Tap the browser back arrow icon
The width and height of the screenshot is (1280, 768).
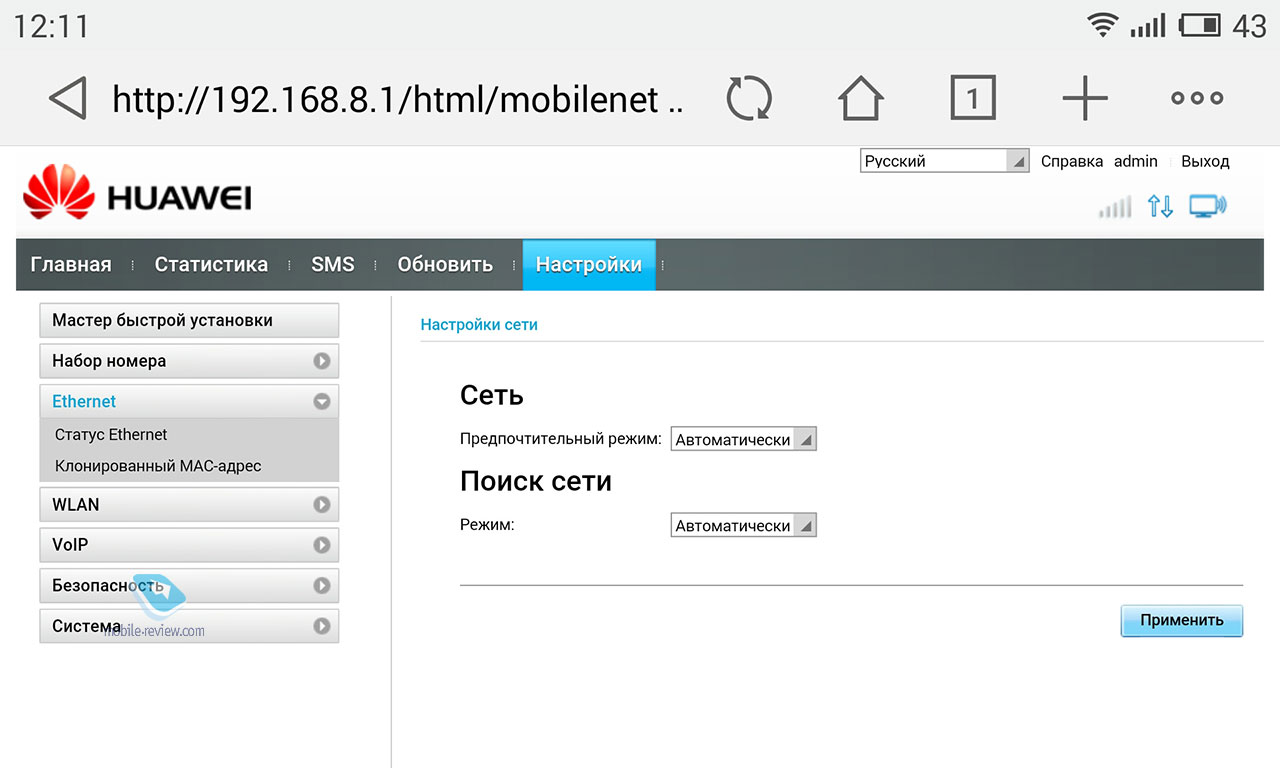click(x=67, y=99)
